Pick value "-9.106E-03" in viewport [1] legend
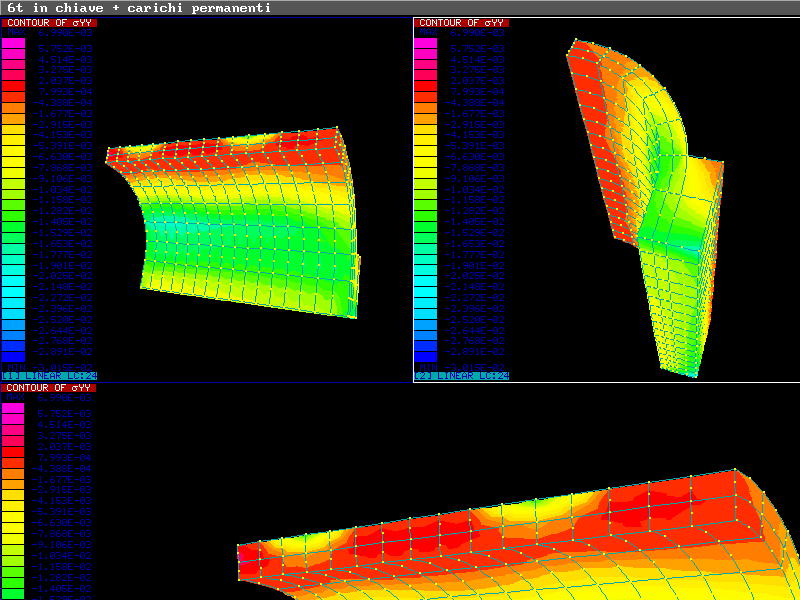Image resolution: width=800 pixels, height=600 pixels. pyautogui.click(x=62, y=179)
